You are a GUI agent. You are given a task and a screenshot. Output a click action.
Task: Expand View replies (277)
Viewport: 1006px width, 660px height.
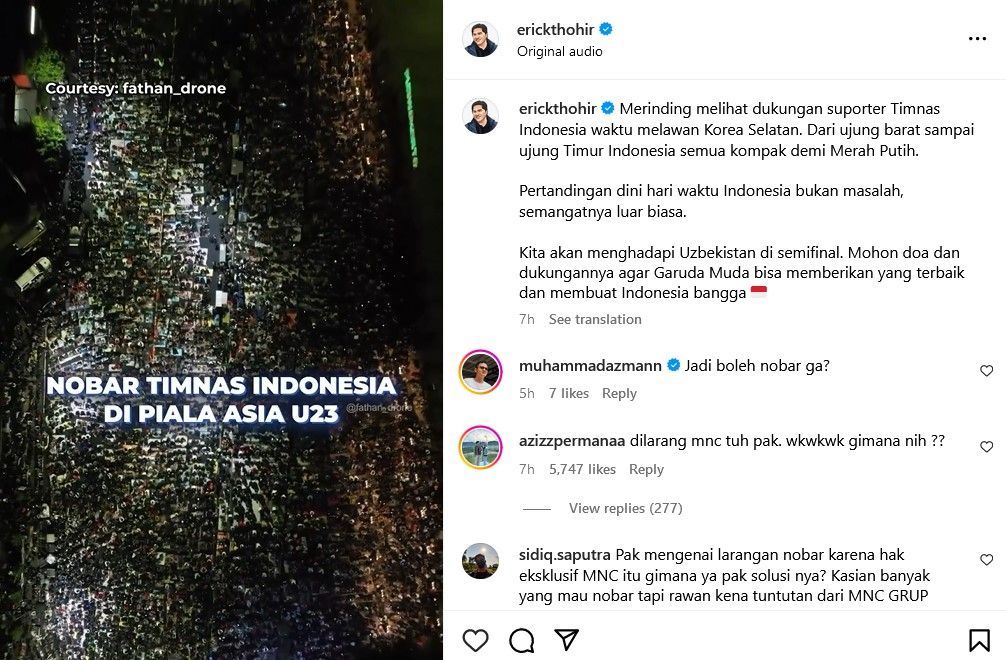point(626,508)
